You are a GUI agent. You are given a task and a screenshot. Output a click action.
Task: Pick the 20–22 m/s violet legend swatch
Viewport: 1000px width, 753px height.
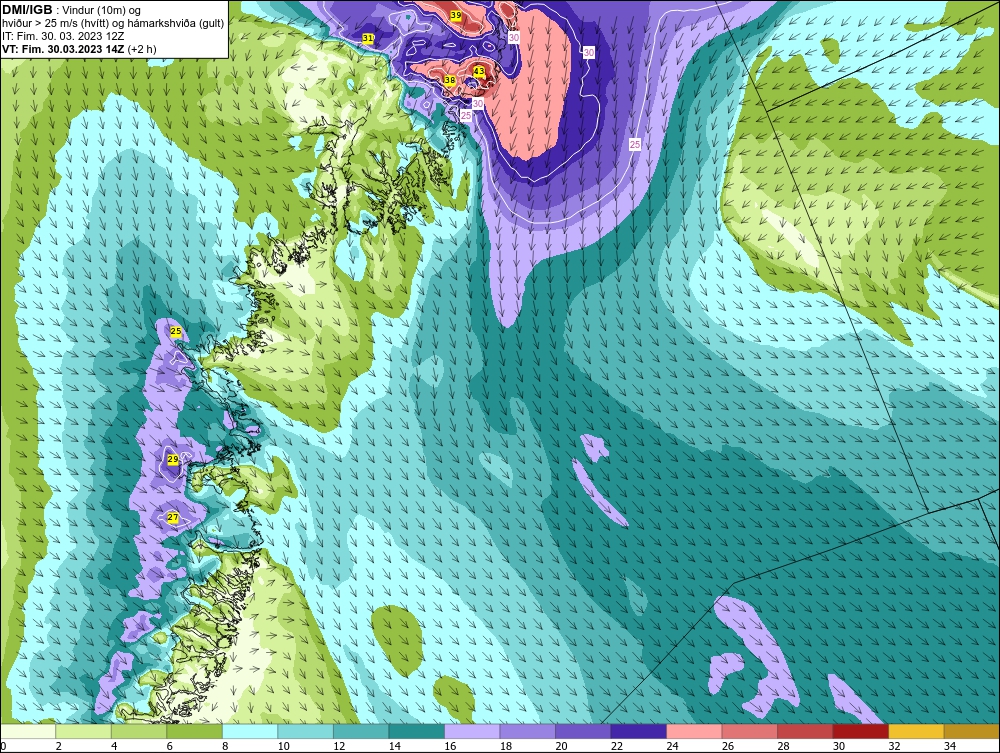pyautogui.click(x=583, y=731)
